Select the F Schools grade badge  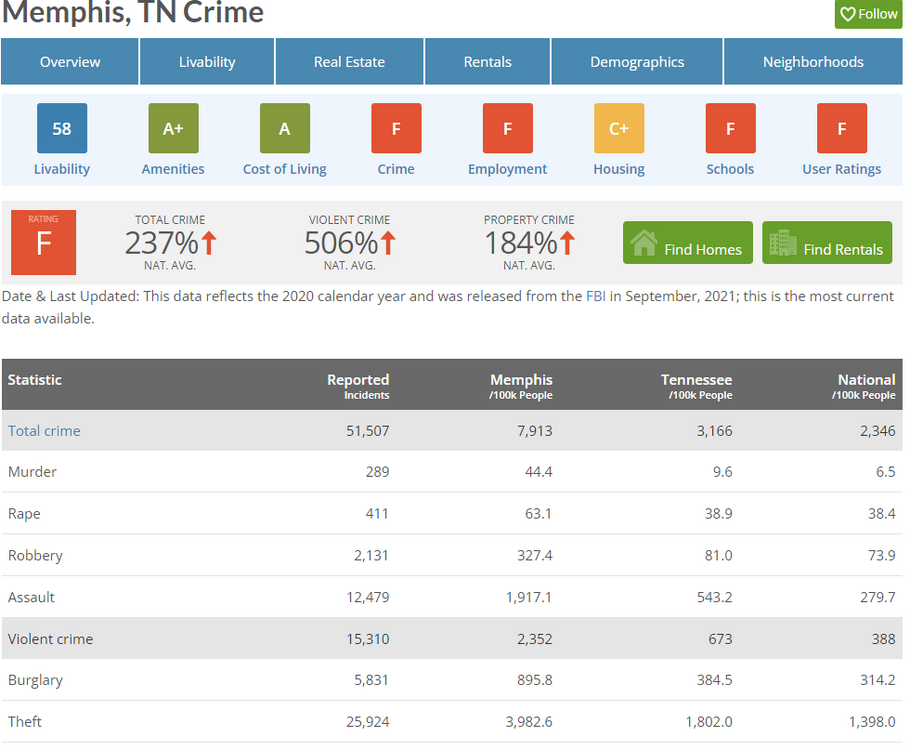click(x=730, y=129)
